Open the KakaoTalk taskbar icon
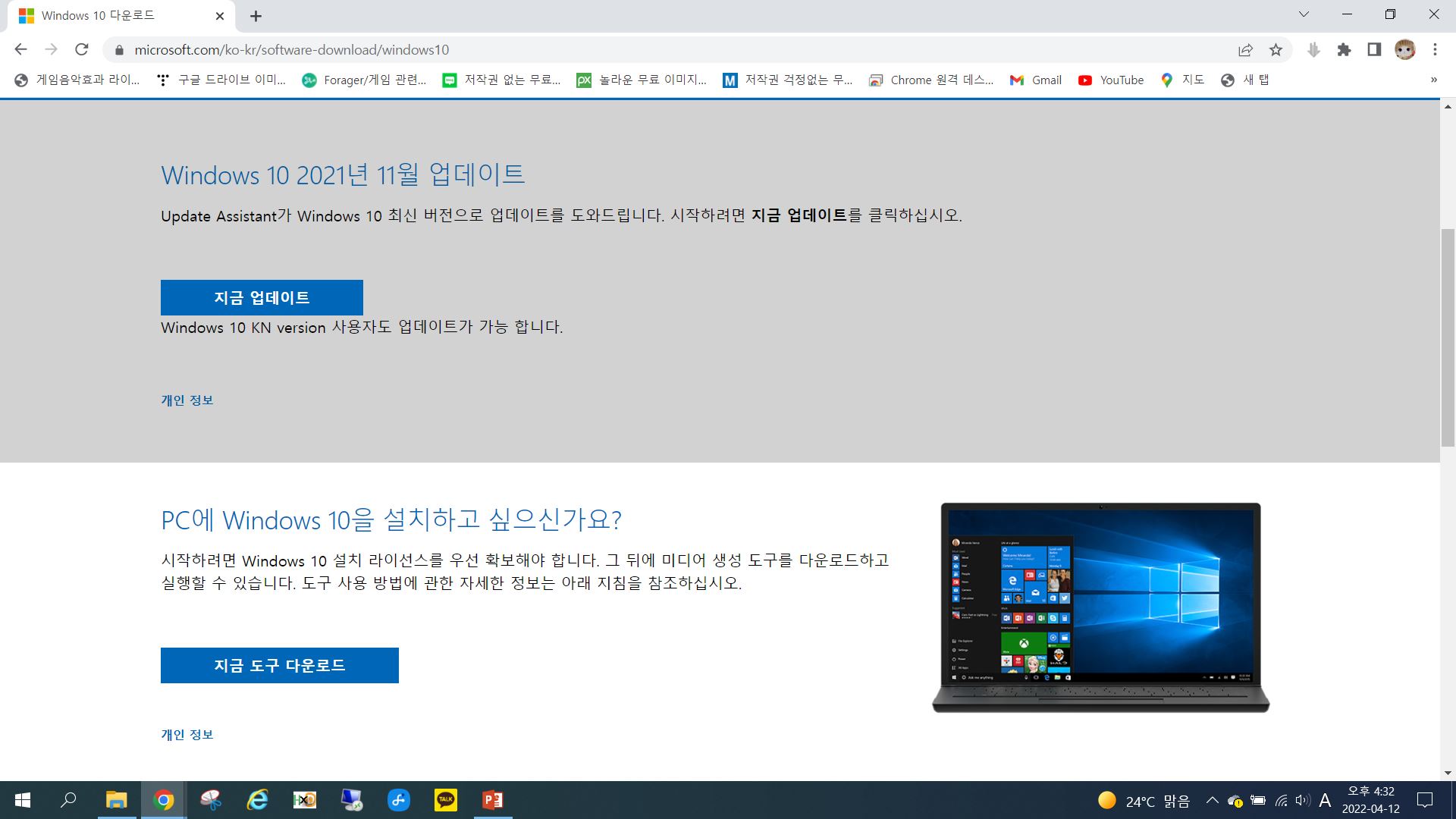Image resolution: width=1456 pixels, height=819 pixels. point(445,800)
